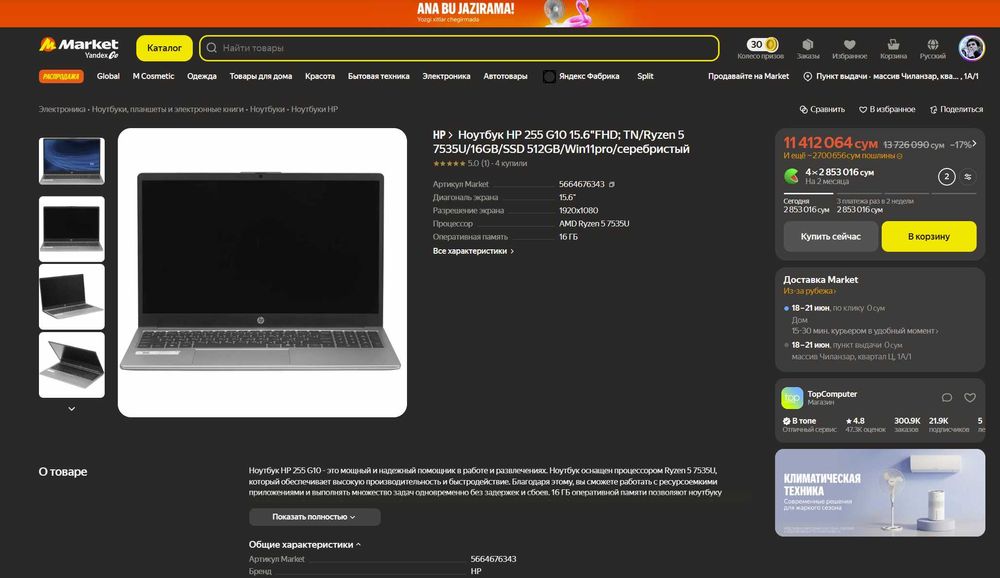Click the star rating 5.0 icon

click(x=449, y=164)
